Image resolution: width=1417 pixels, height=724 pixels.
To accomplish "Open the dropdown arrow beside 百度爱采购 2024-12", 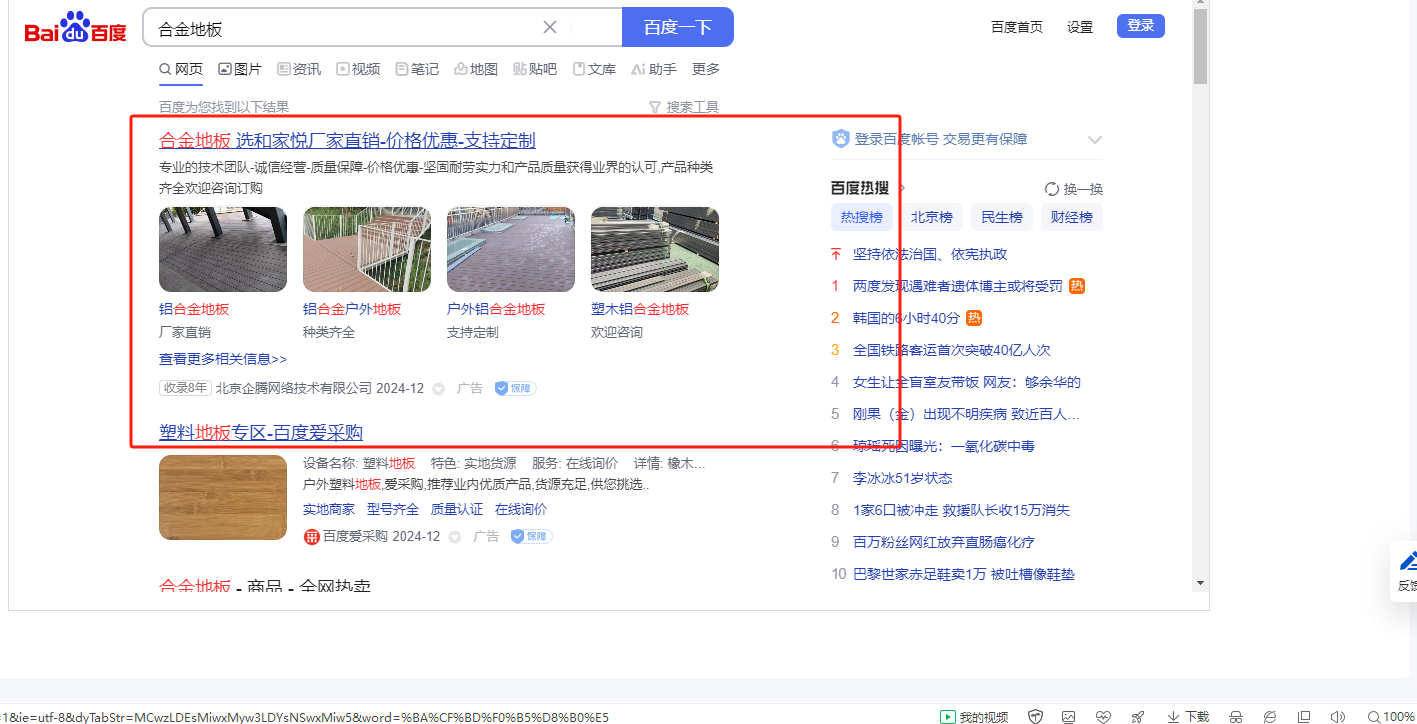I will coord(455,537).
